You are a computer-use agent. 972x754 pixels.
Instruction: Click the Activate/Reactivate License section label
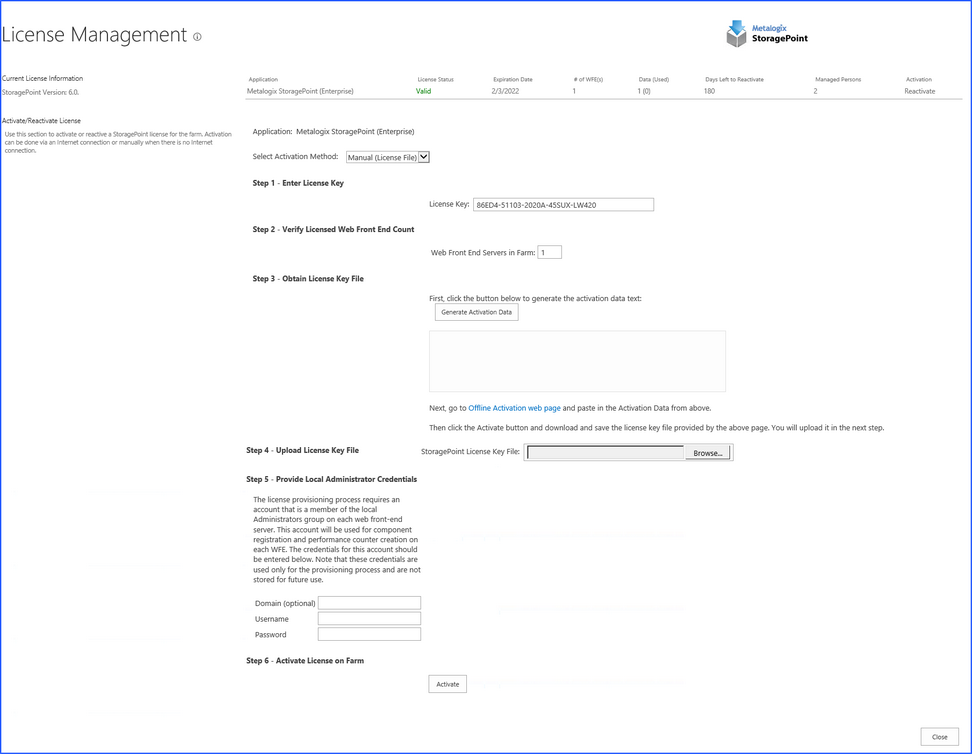(42, 121)
